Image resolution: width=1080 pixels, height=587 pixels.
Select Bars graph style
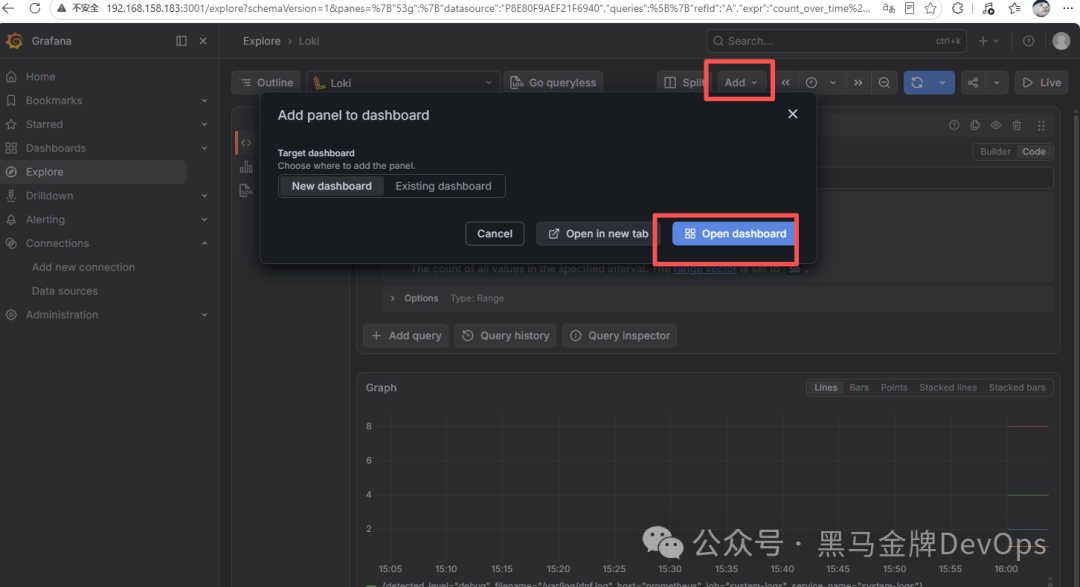859,388
